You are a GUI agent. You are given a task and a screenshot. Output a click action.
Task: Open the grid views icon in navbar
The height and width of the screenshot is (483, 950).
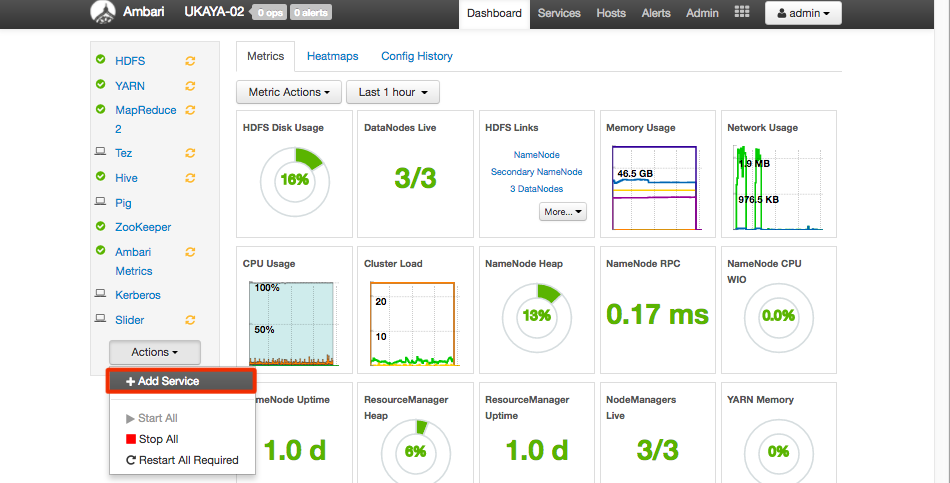[742, 12]
